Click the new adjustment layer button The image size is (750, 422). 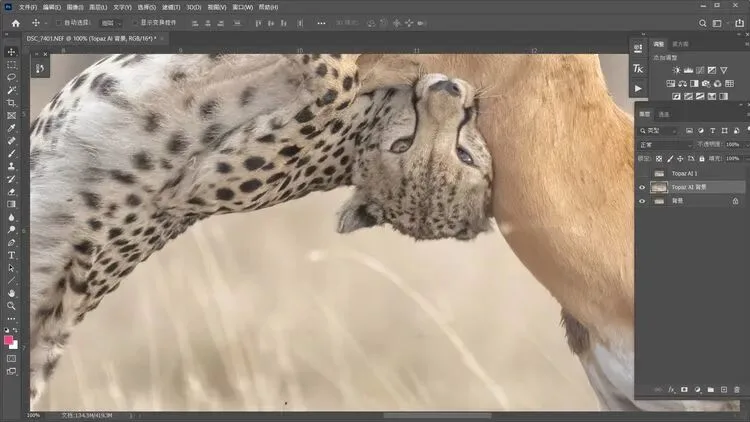[x=697, y=390]
